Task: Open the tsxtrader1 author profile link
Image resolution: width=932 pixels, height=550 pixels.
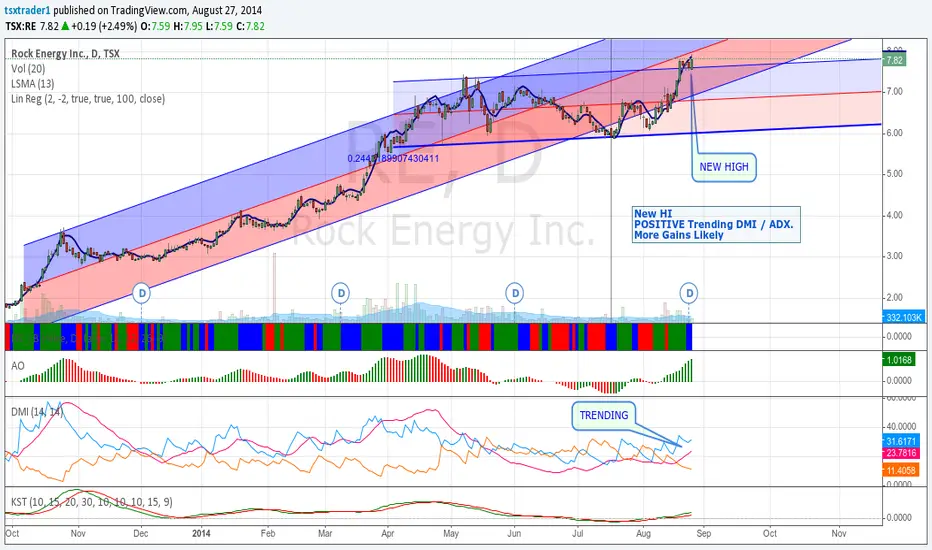Action: click(x=27, y=10)
